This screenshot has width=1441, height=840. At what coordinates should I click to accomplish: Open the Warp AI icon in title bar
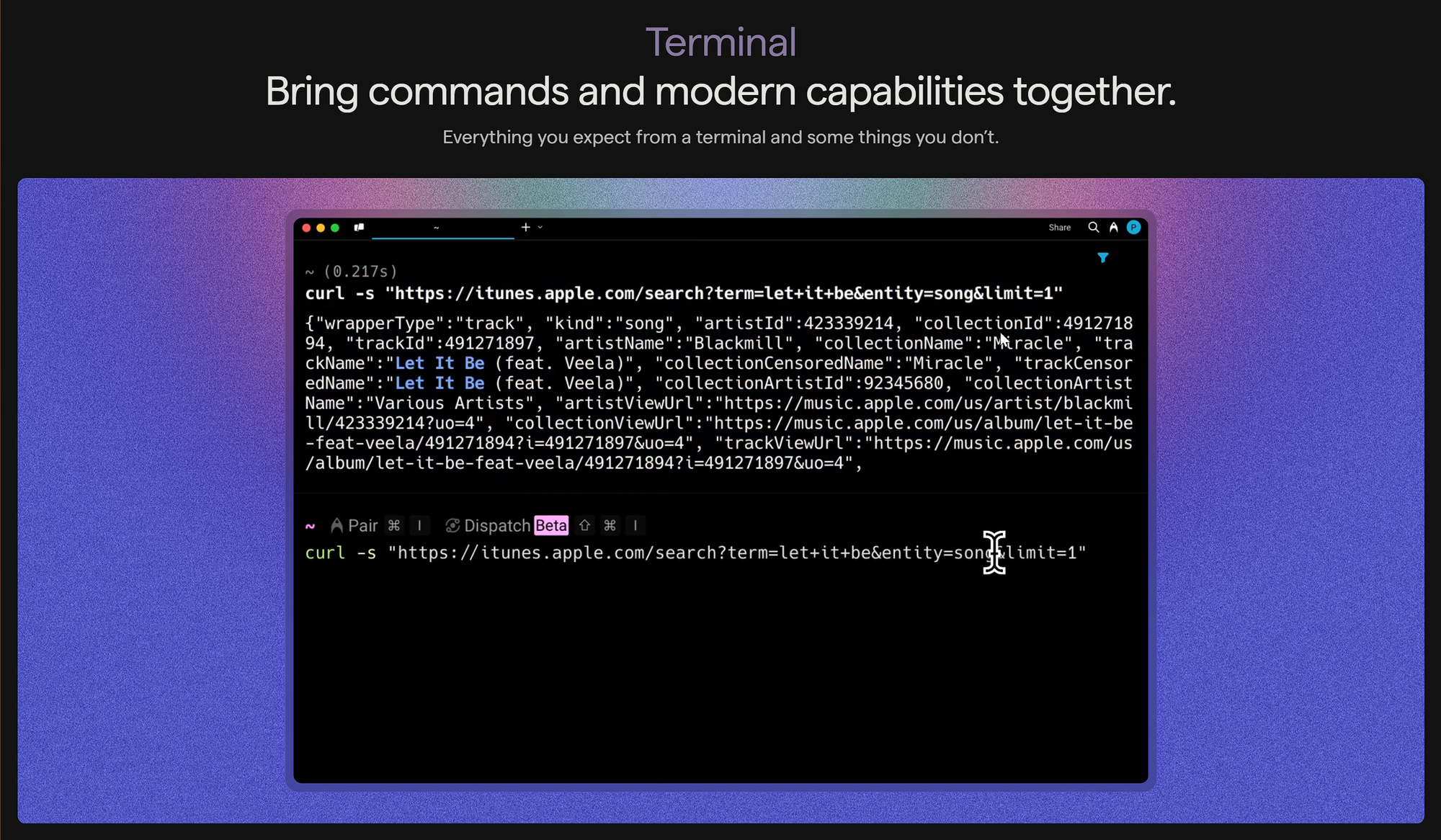point(1114,228)
